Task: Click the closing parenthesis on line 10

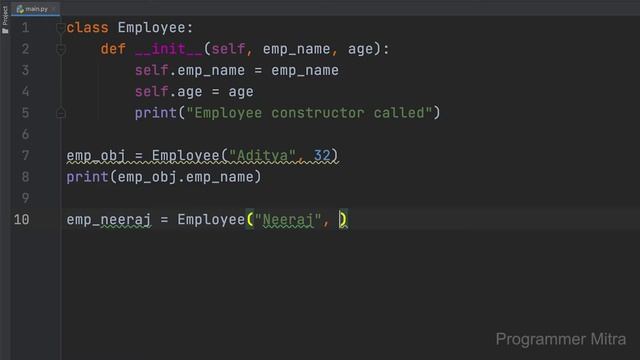Action: pos(344,220)
